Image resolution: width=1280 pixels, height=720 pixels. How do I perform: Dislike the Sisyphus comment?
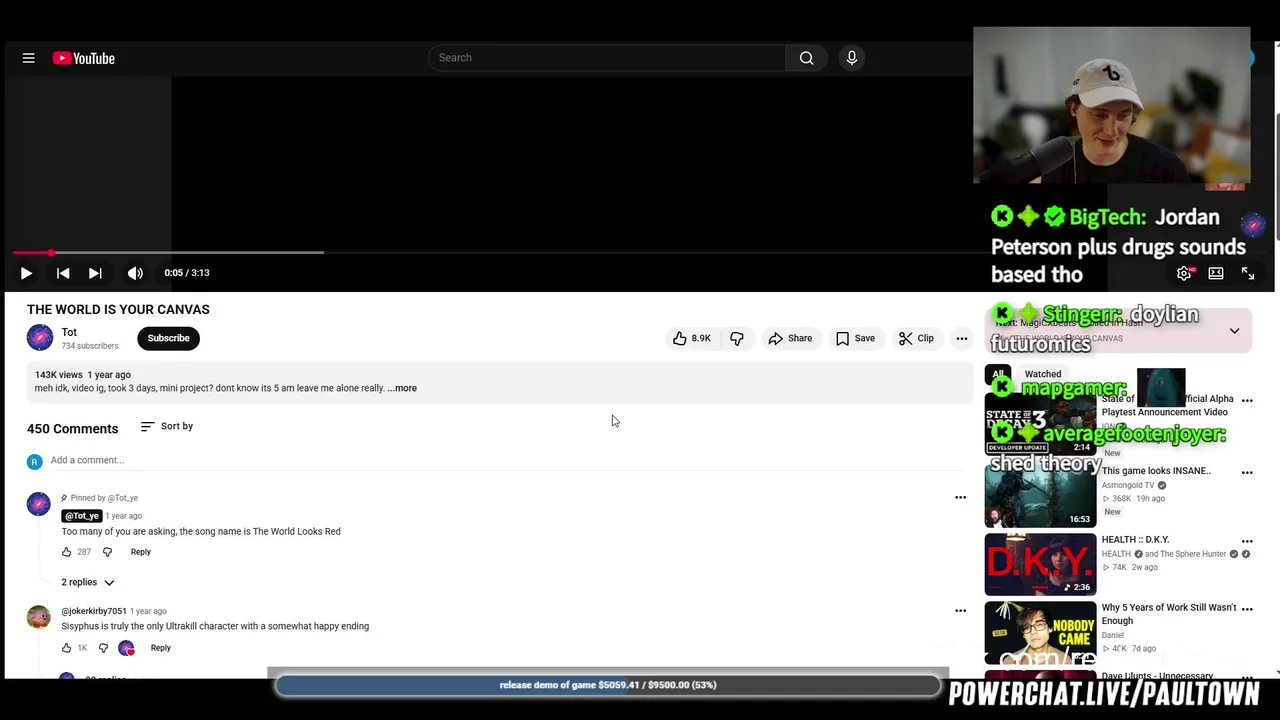(103, 648)
